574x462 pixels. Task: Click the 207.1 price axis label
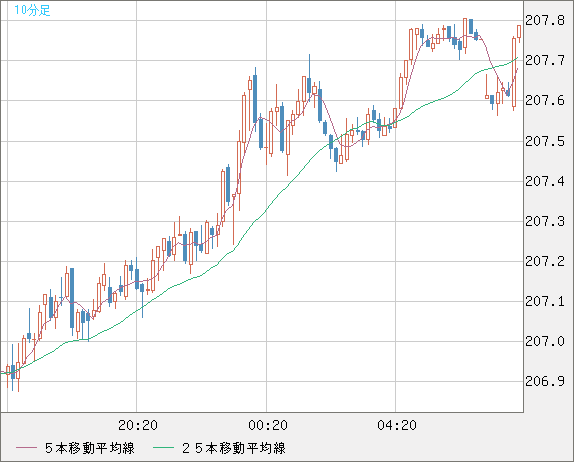pyautogui.click(x=545, y=302)
